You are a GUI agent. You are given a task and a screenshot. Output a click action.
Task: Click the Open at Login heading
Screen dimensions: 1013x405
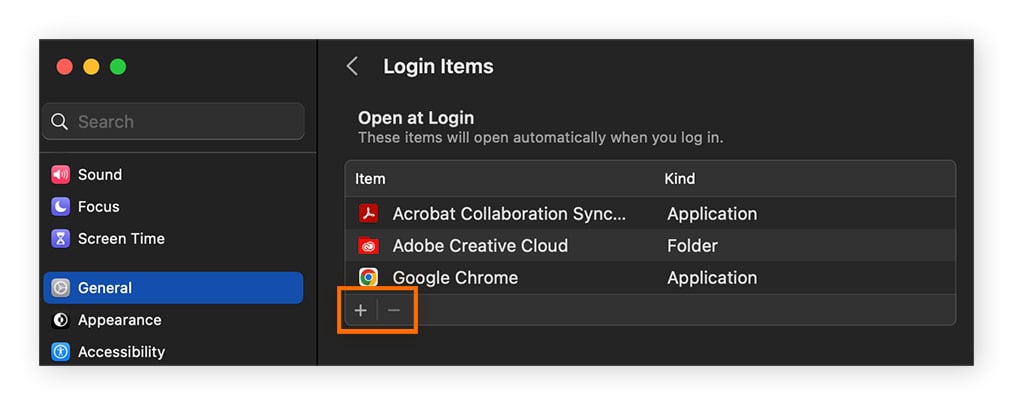[x=416, y=118]
